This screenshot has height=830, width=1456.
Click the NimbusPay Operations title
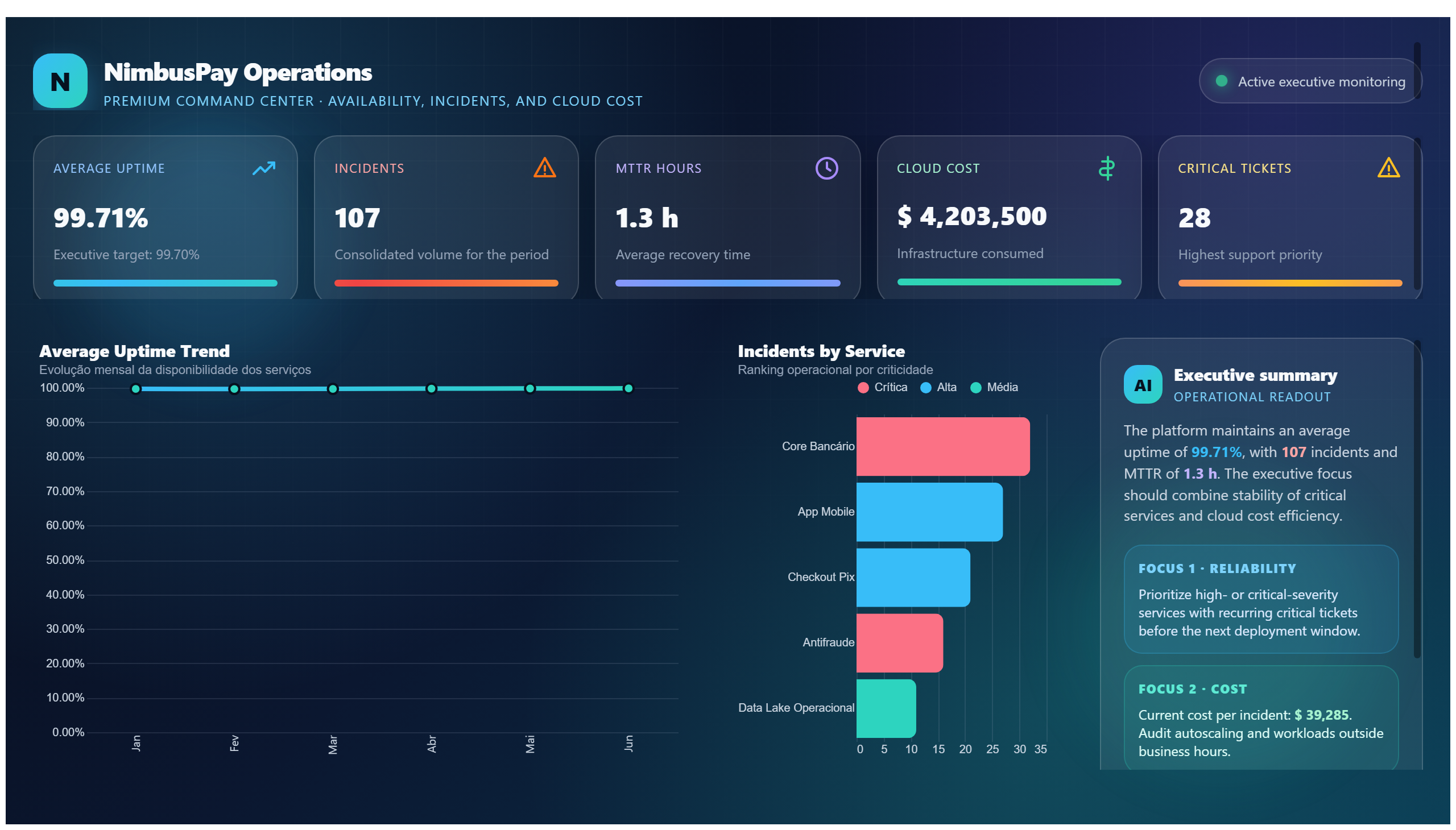[238, 72]
